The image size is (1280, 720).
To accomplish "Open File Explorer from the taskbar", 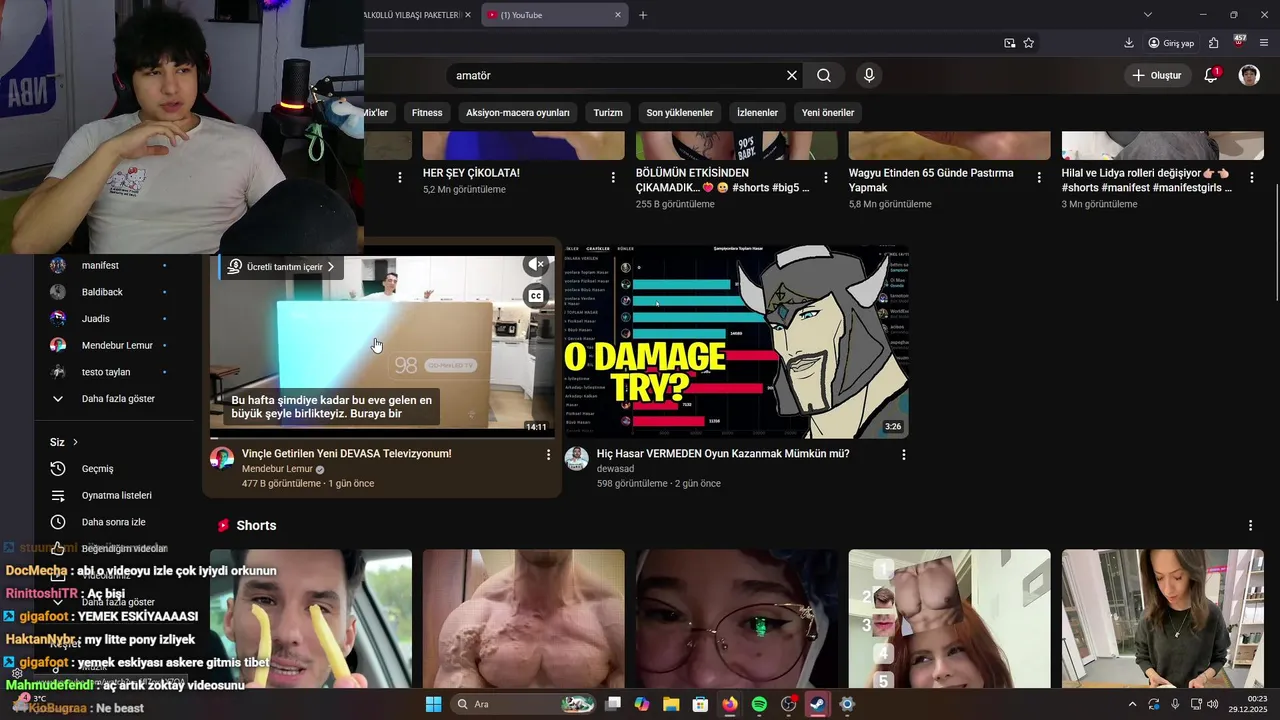I will tap(671, 704).
